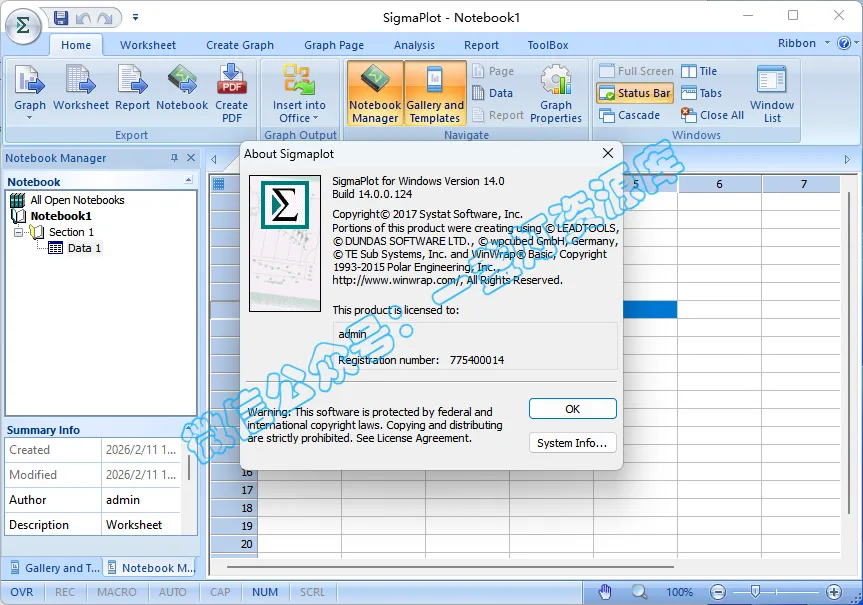Close All windows from ribbon
This screenshot has width=863, height=605.
tap(712, 115)
